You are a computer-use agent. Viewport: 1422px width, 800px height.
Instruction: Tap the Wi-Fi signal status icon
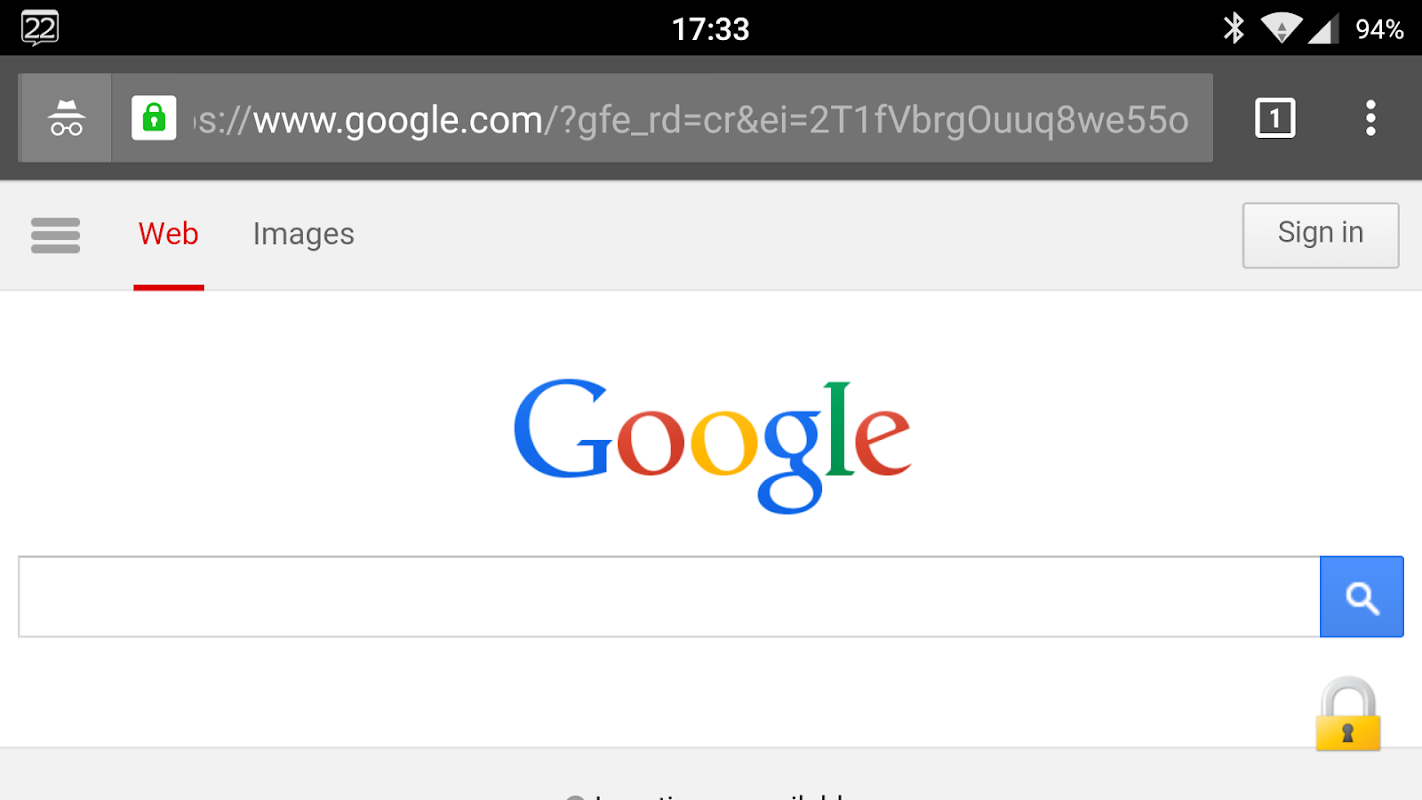[x=1280, y=28]
